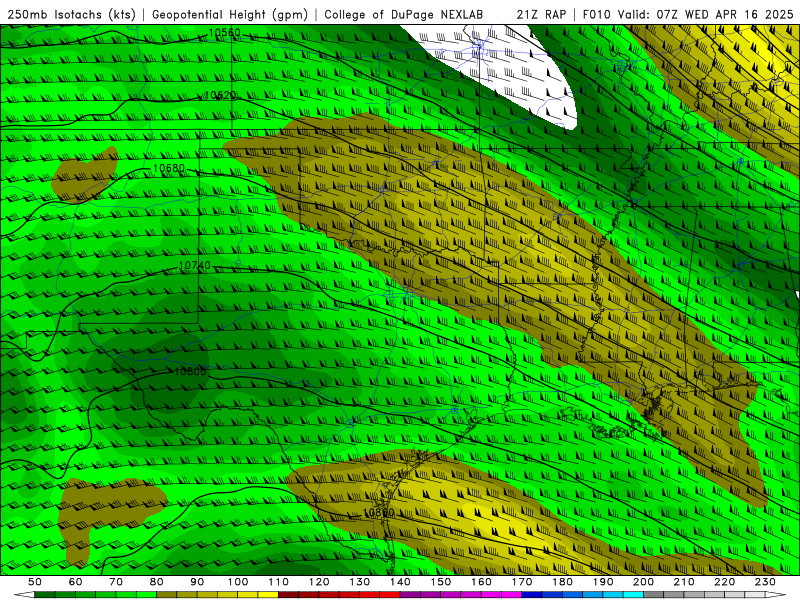Click the 'Geopotential Height (gpm)' header label

tap(230, 14)
